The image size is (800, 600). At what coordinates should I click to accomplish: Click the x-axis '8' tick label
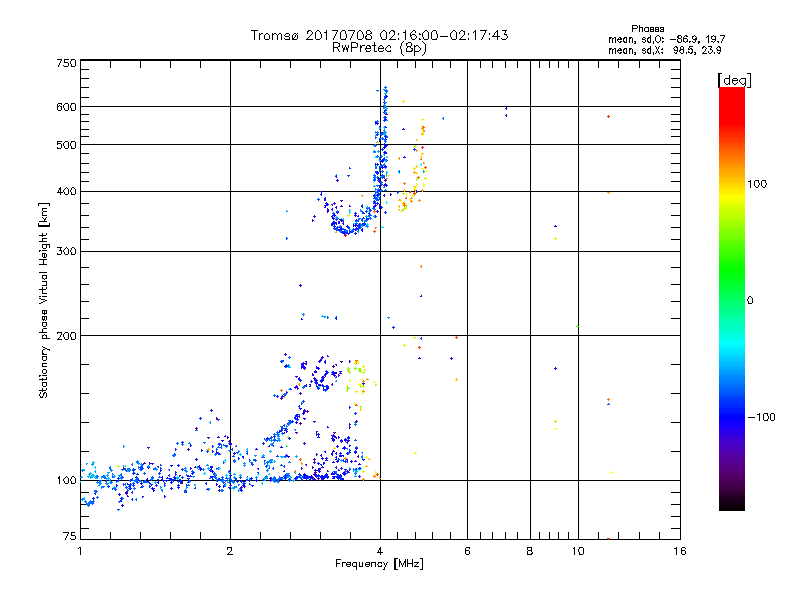[x=530, y=551]
